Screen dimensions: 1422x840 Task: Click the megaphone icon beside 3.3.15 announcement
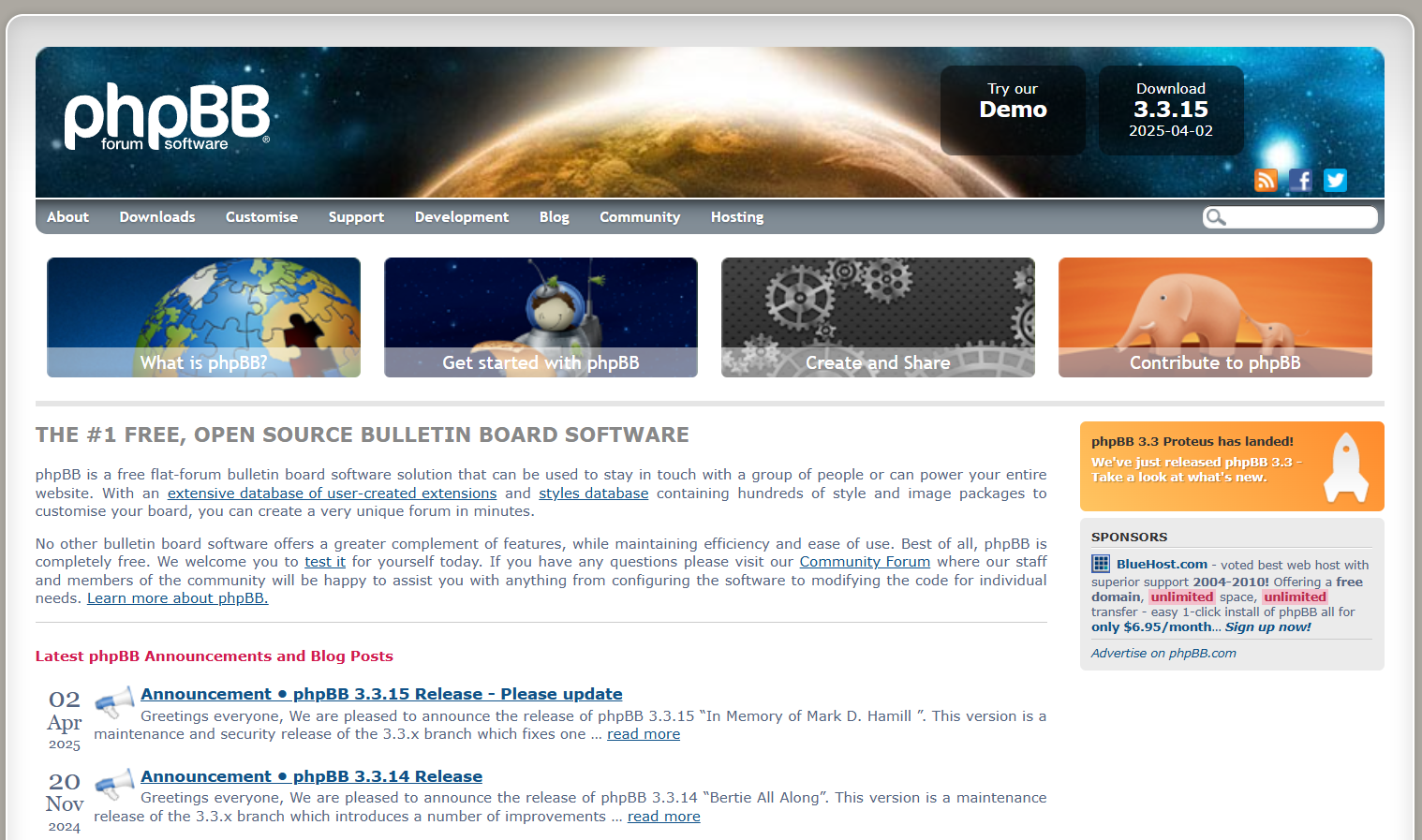pyautogui.click(x=115, y=700)
